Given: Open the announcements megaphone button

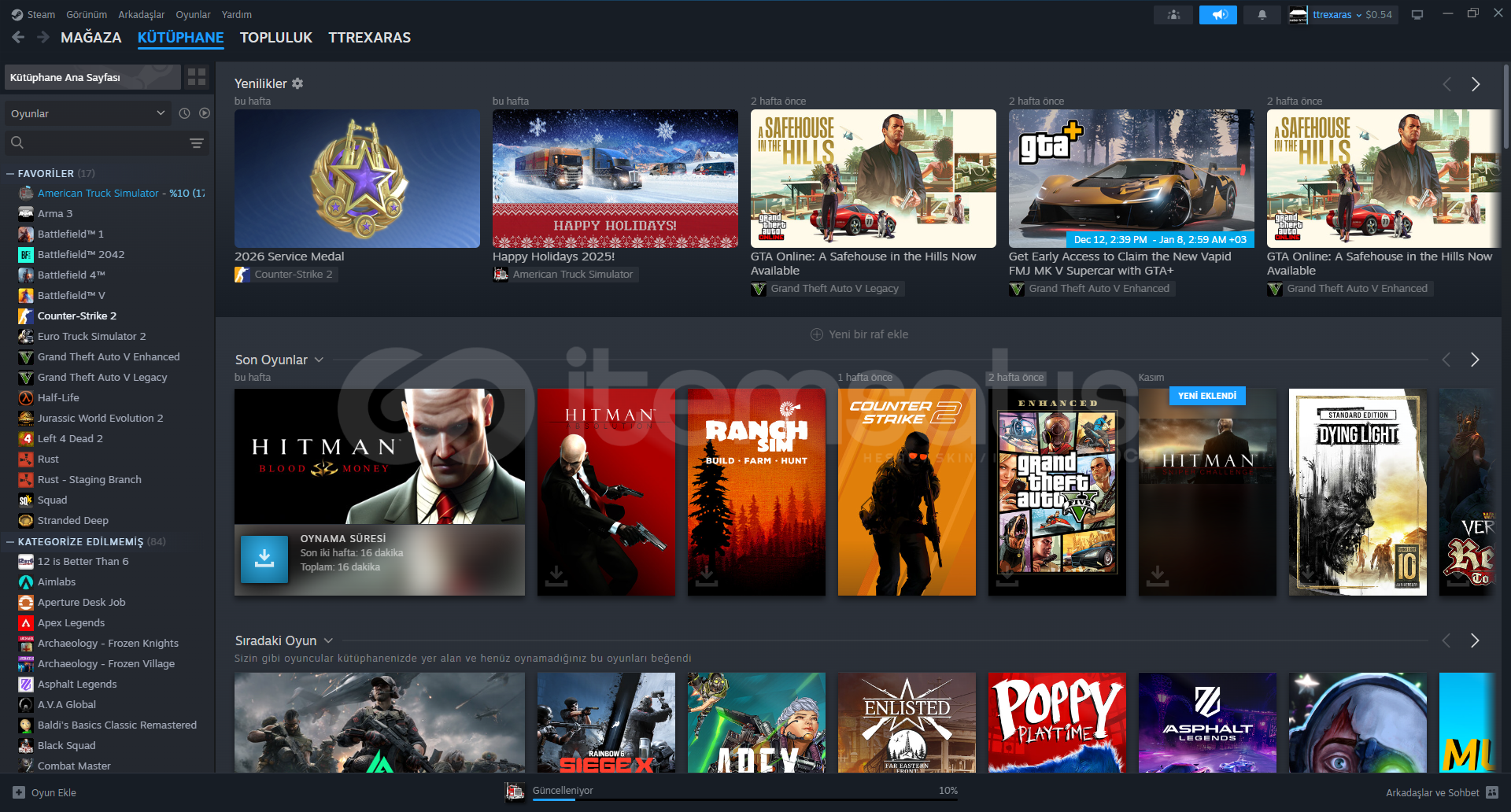Looking at the screenshot, I should tap(1218, 15).
